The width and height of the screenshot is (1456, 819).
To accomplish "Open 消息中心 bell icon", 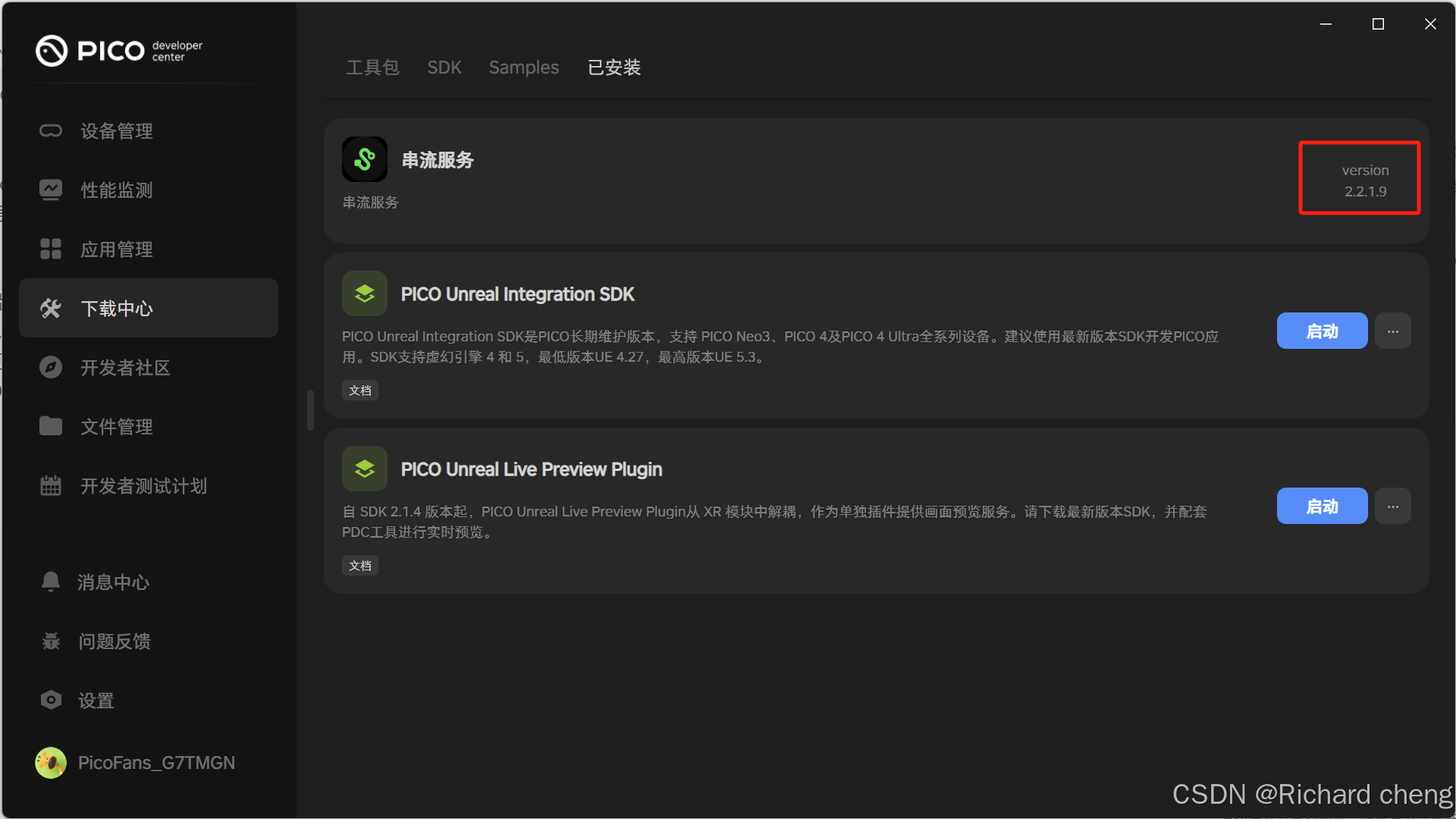I will [x=51, y=582].
